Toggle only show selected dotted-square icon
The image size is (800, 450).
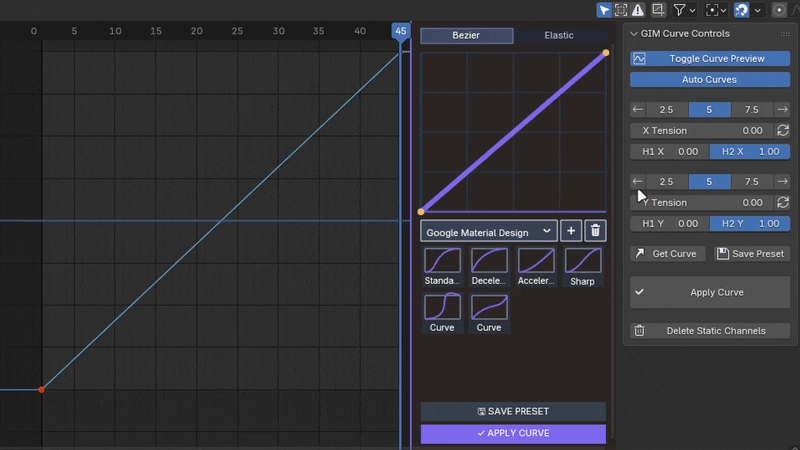point(621,10)
